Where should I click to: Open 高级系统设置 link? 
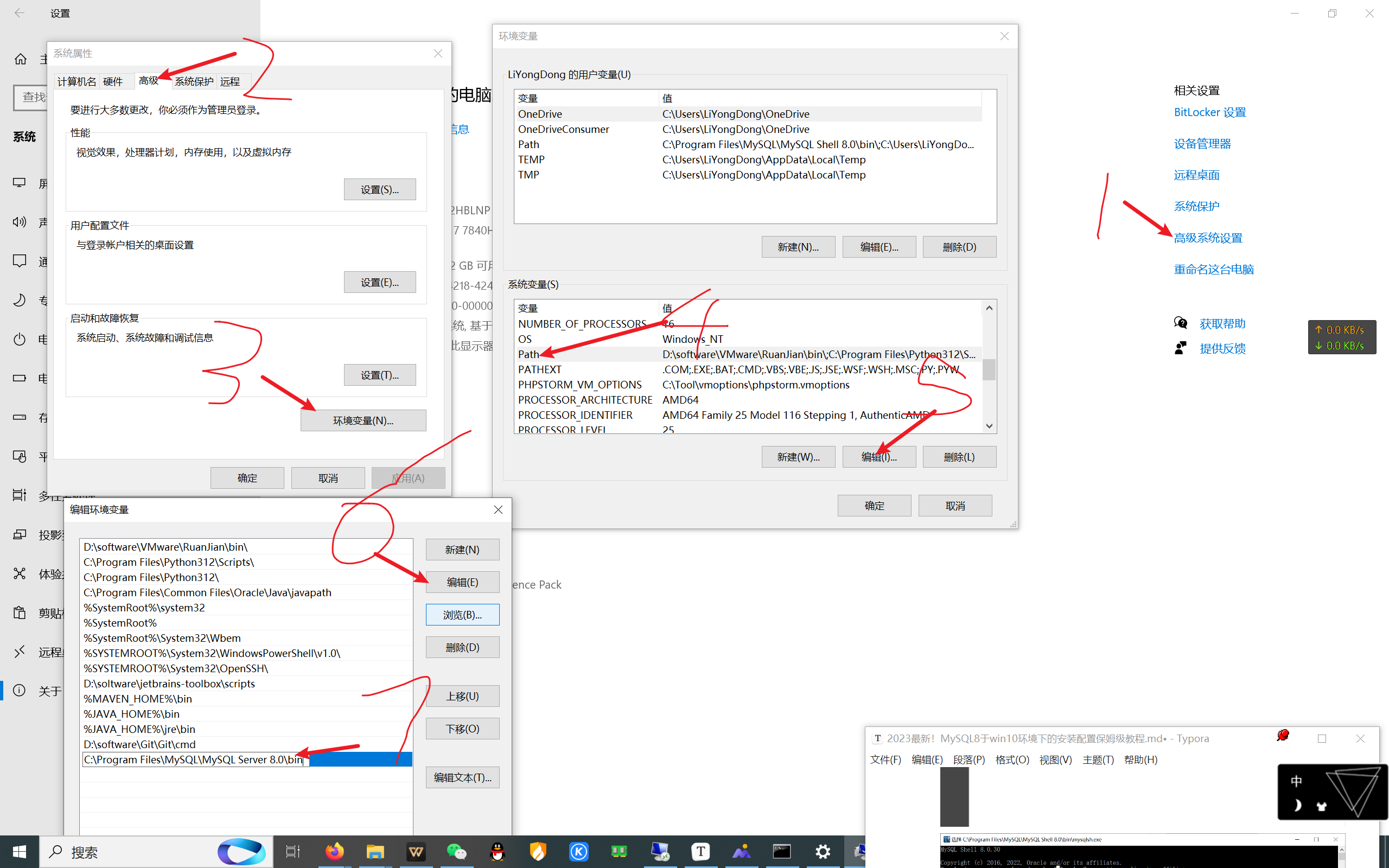[x=1208, y=238]
